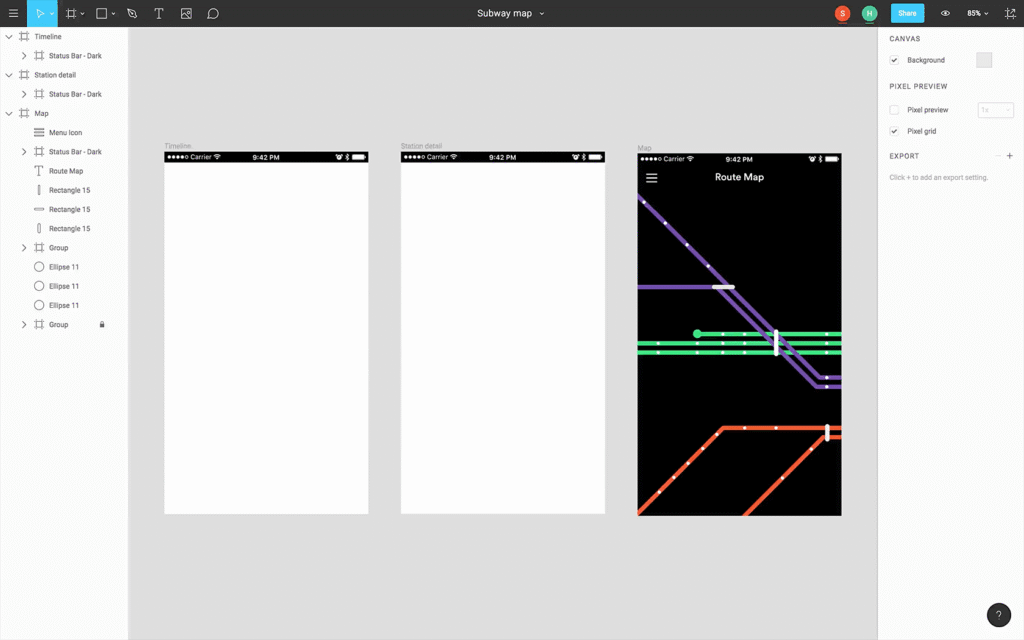Click the Share button
This screenshot has width=1024, height=640.
point(907,13)
